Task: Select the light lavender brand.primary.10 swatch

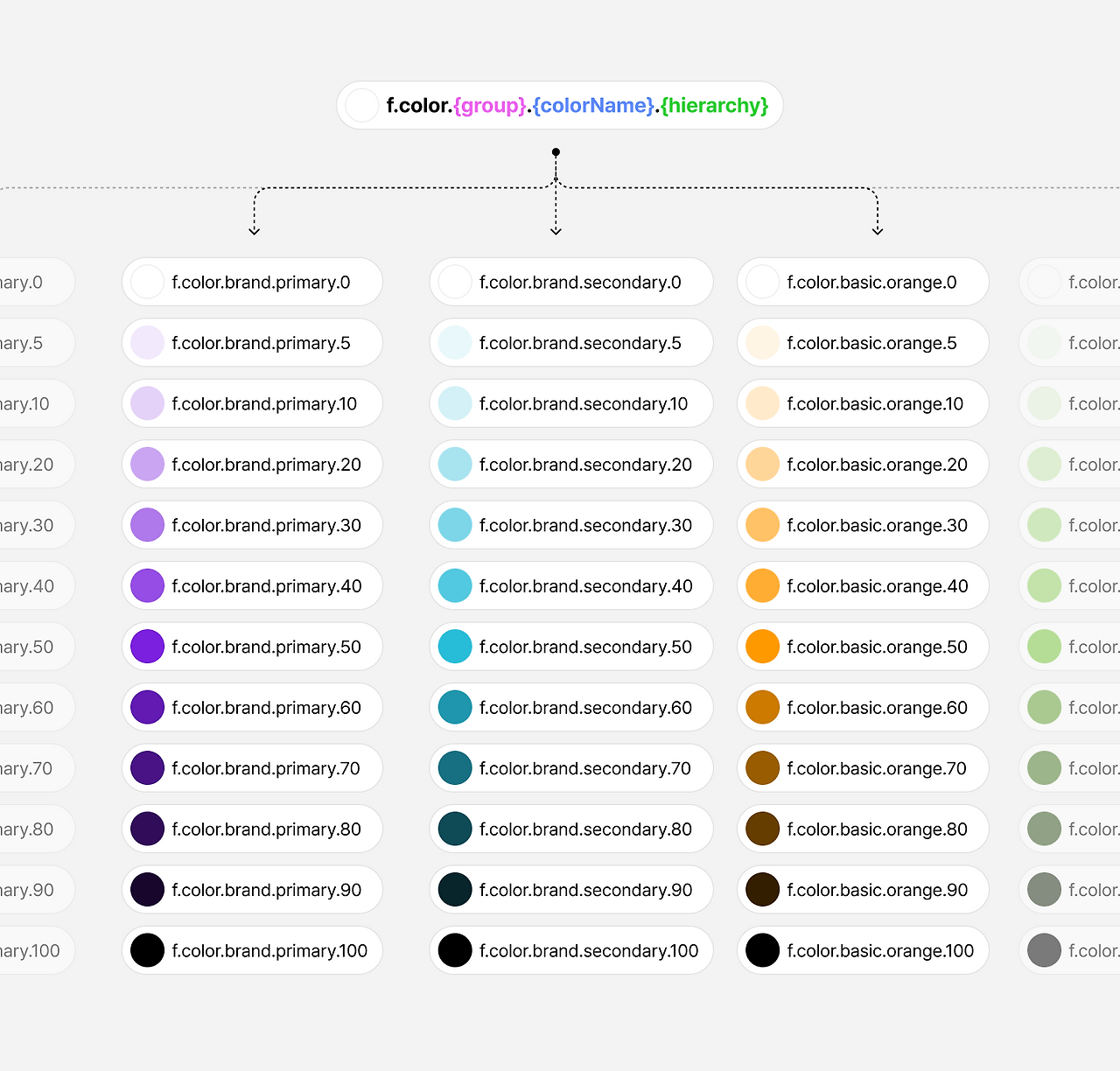Action: coord(147,403)
